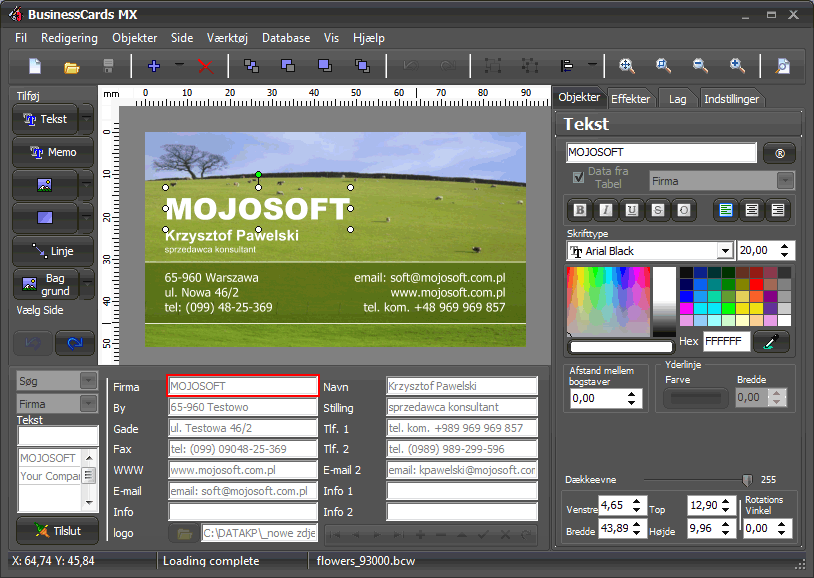Click the Firma MOJOSOFT database field
Image resolution: width=814 pixels, height=578 pixels.
(x=242, y=386)
